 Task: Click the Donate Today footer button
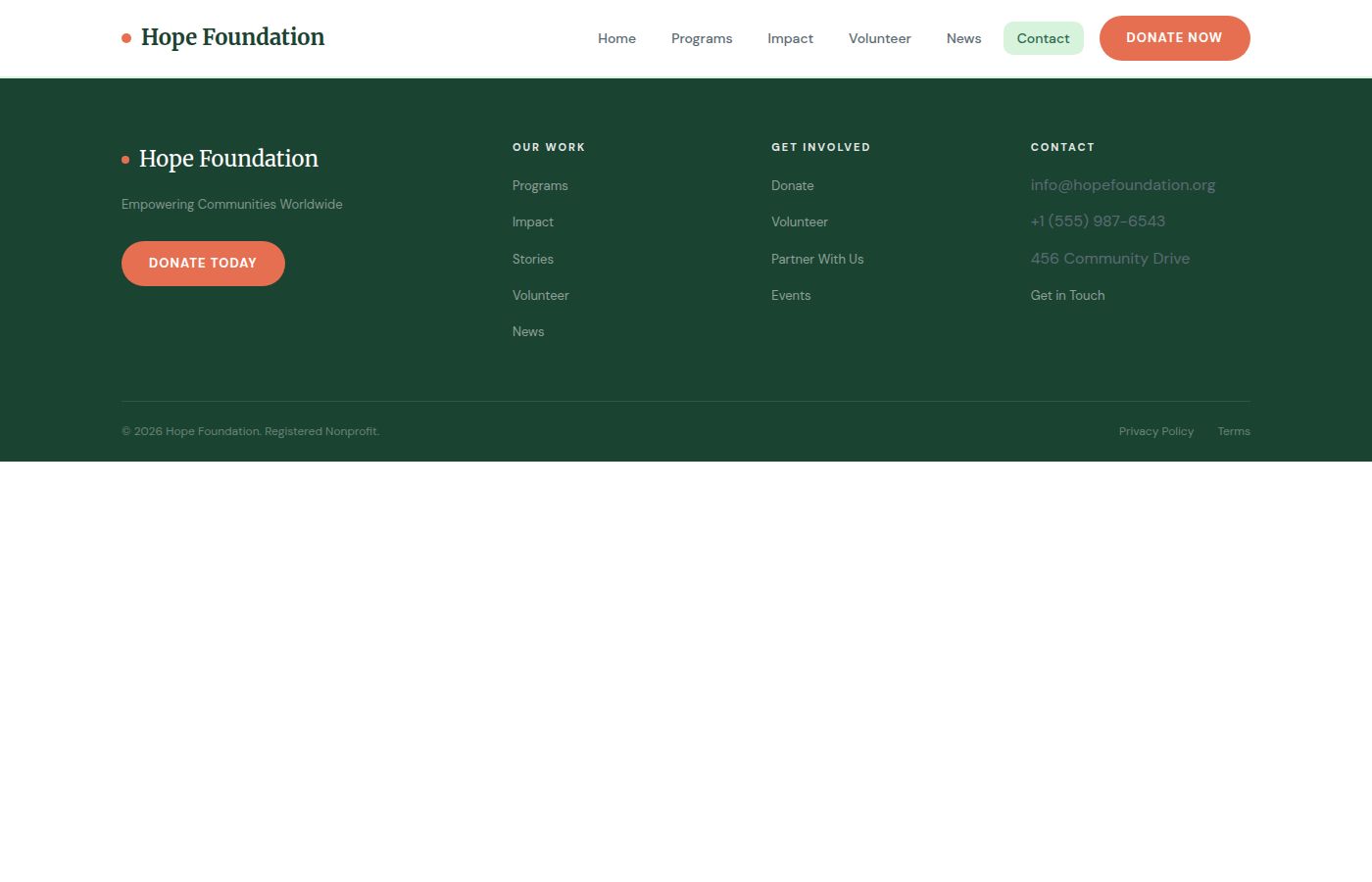click(203, 264)
